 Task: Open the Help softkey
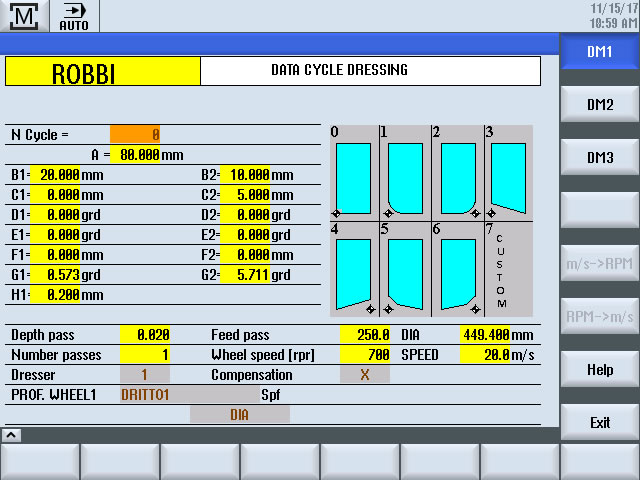(599, 370)
